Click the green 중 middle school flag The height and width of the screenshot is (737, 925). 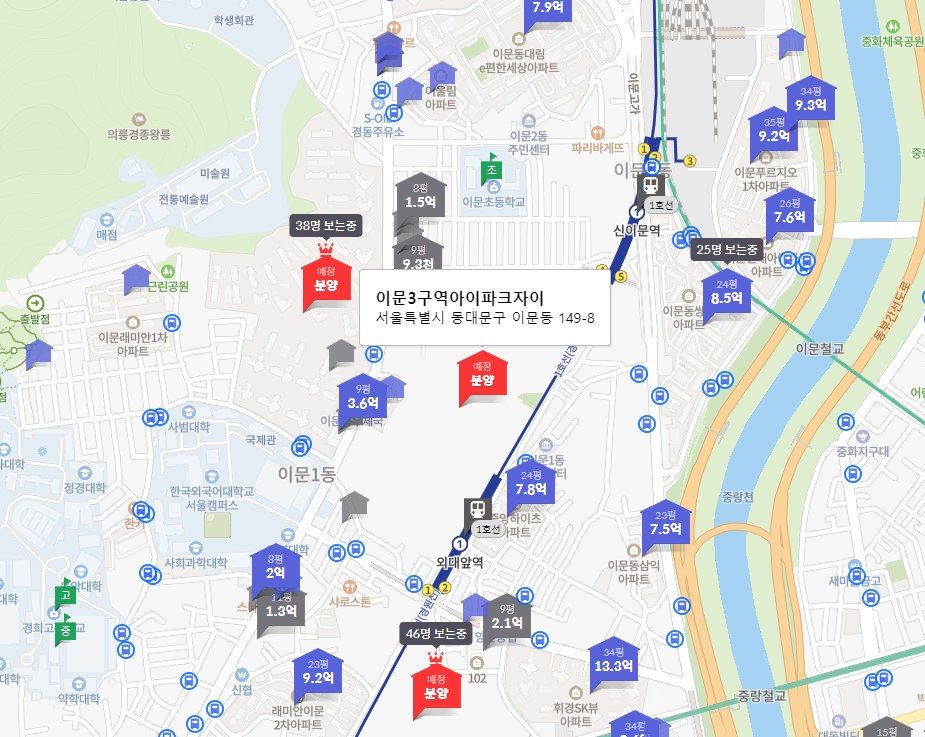(65, 631)
